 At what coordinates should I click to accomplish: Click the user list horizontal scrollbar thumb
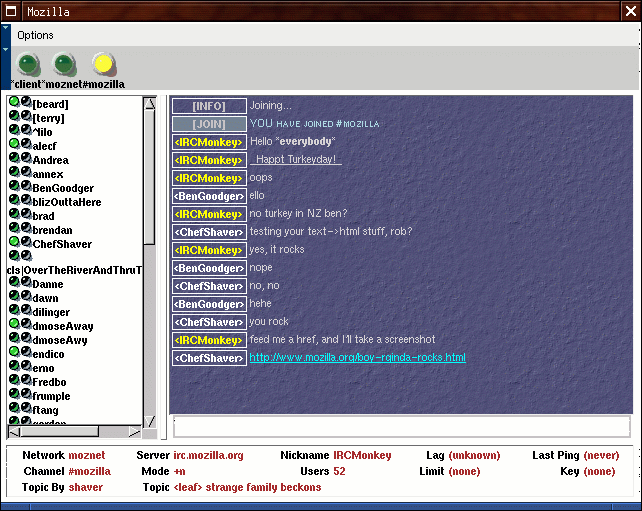point(60,432)
